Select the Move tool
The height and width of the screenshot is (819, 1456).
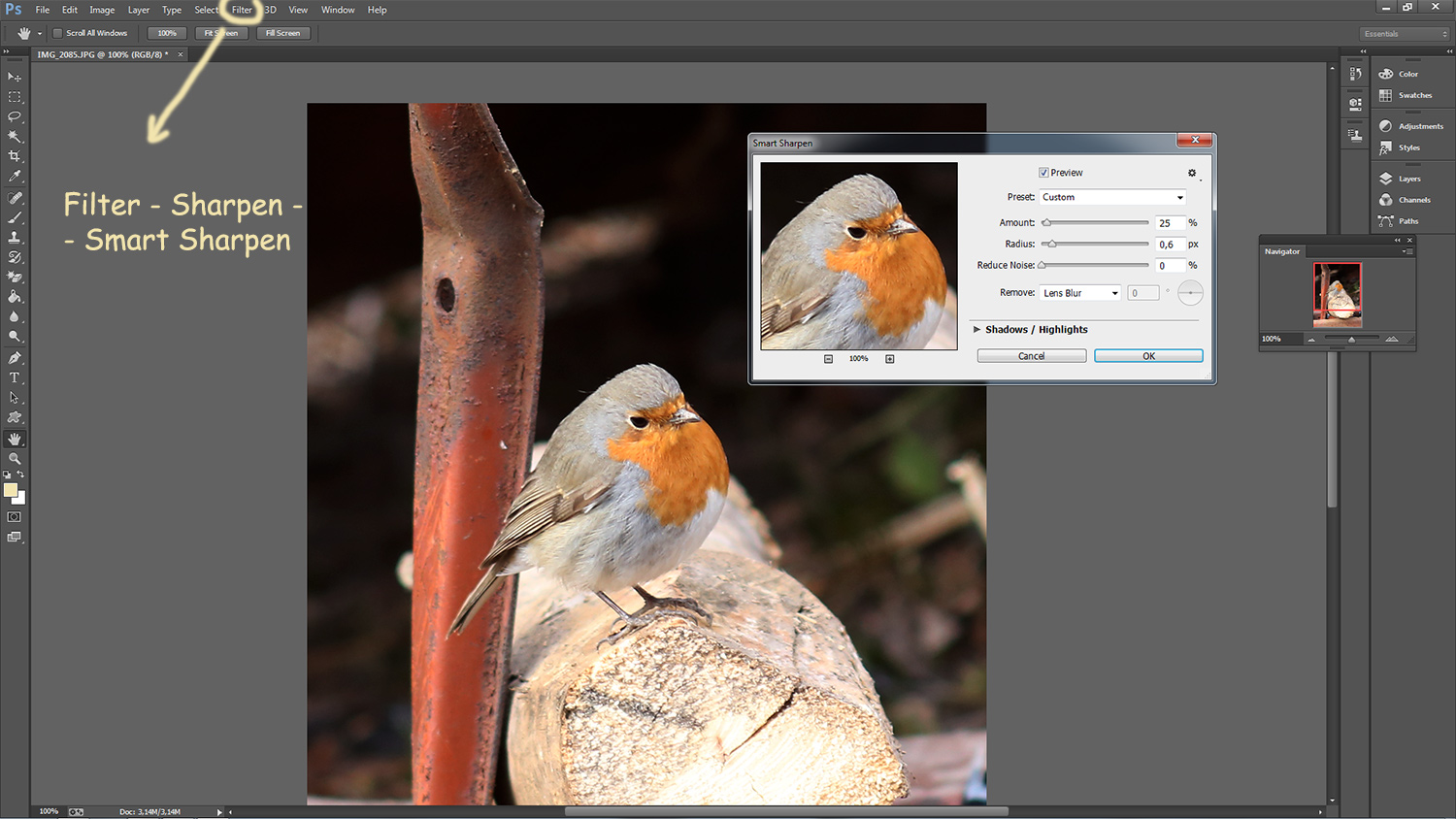point(15,77)
